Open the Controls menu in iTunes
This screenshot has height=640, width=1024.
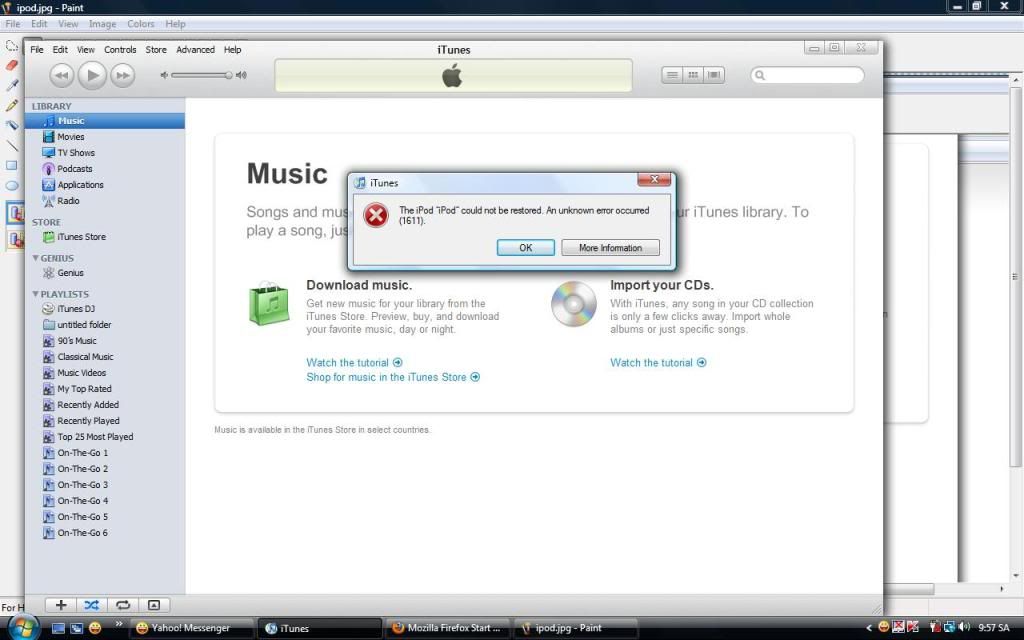[120, 49]
